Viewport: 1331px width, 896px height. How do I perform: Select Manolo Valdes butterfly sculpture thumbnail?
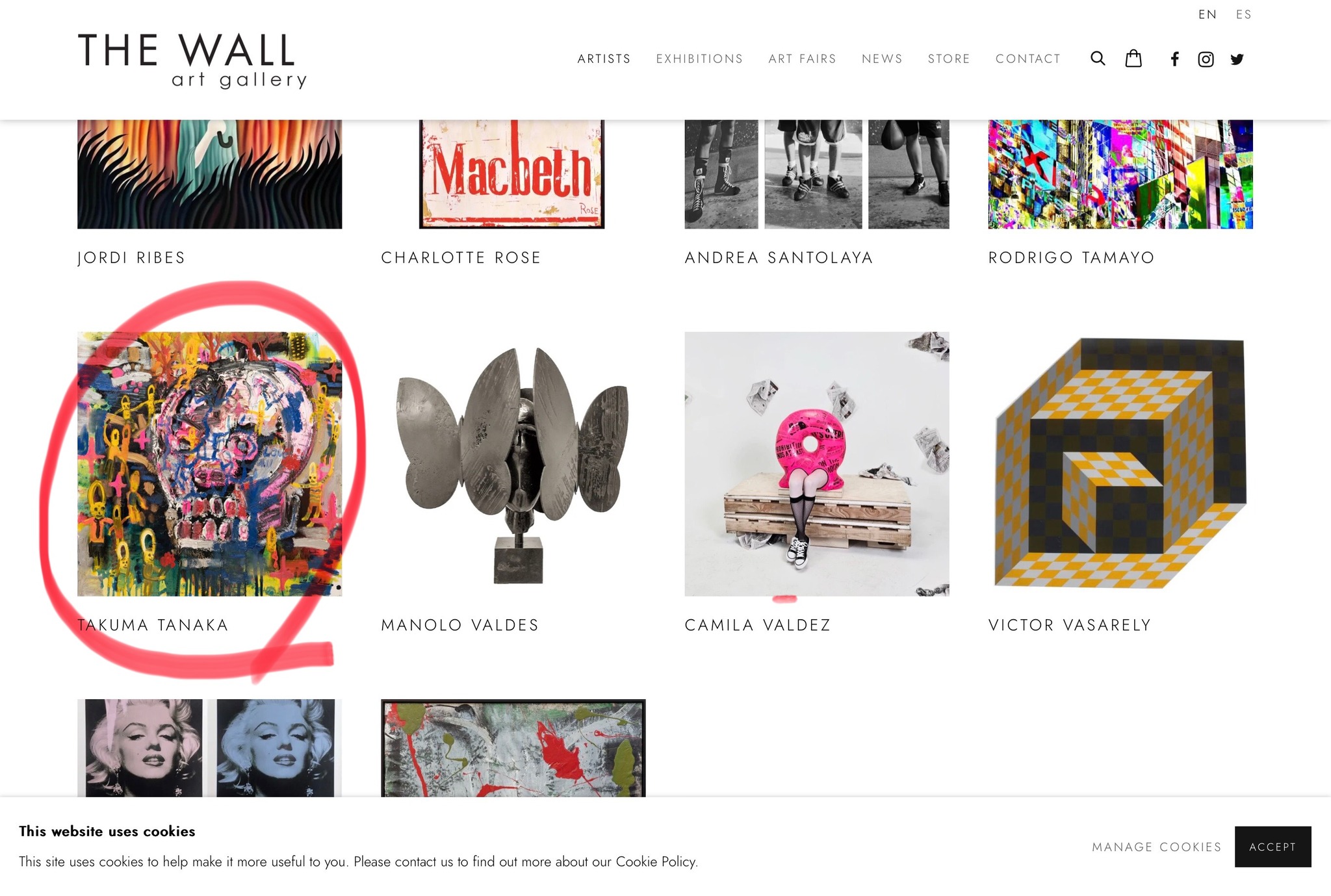(x=513, y=464)
